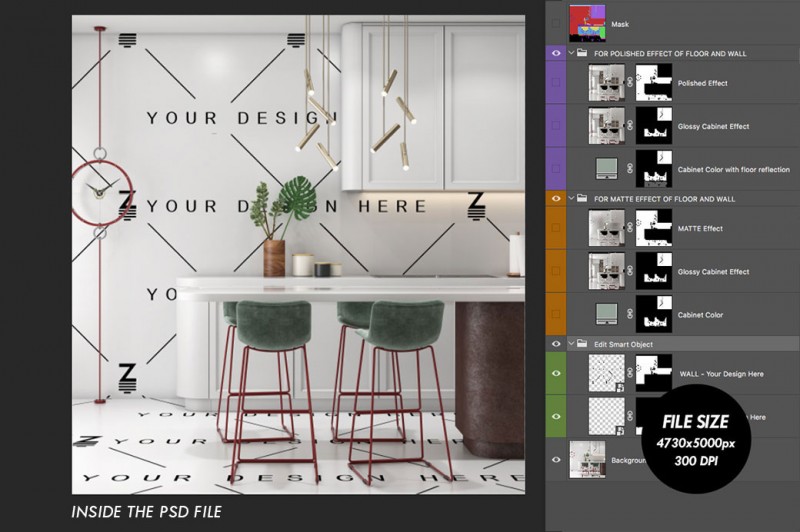Show the Cabinet Color layer in the matte group
Viewport: 800px width, 532px height.
tap(556, 314)
